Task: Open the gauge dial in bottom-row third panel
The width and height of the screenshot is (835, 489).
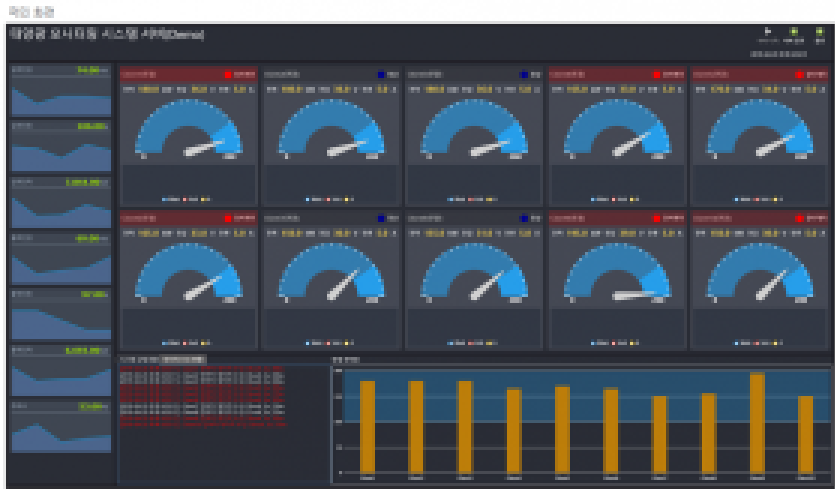Action: point(474,272)
